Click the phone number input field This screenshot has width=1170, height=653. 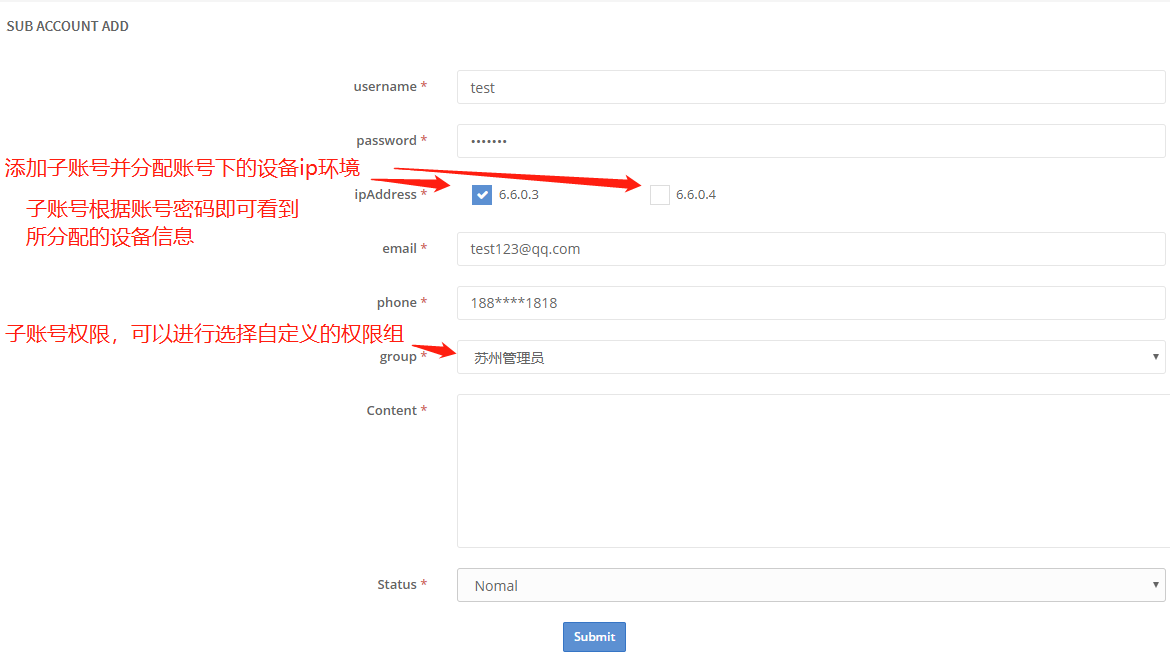tap(811, 303)
